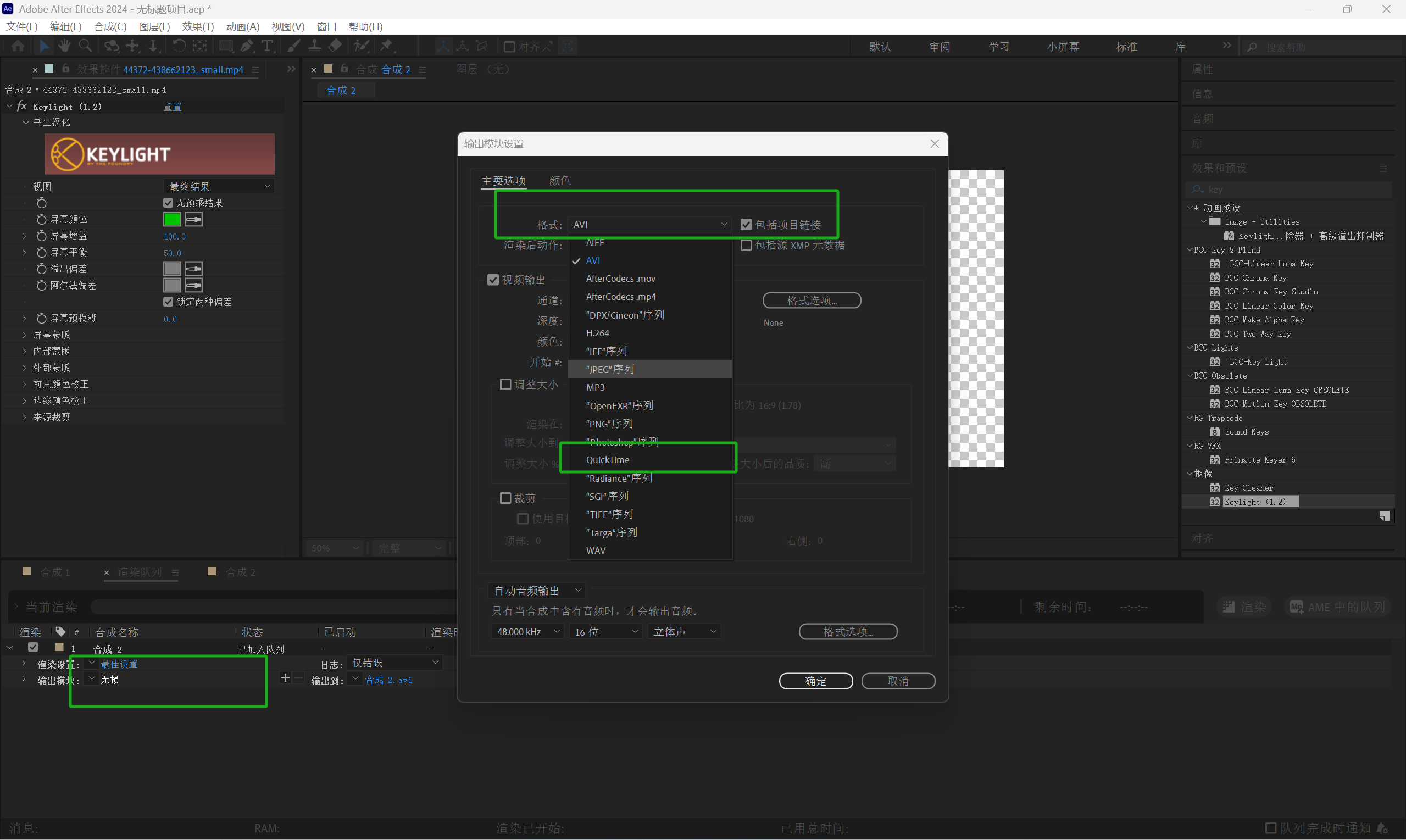
Task: Expand the 屏幕蒙版 property group
Action: pyautogui.click(x=24, y=335)
